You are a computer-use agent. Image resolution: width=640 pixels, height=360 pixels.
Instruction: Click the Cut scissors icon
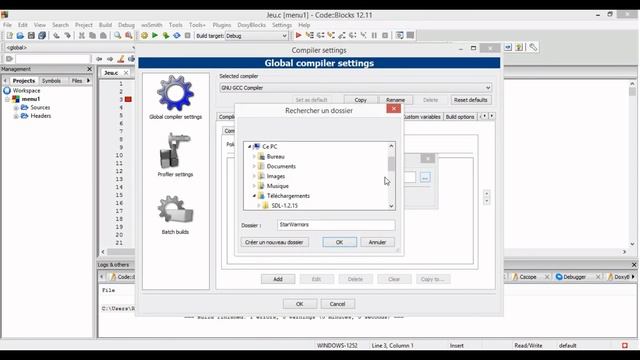[x=82, y=36]
